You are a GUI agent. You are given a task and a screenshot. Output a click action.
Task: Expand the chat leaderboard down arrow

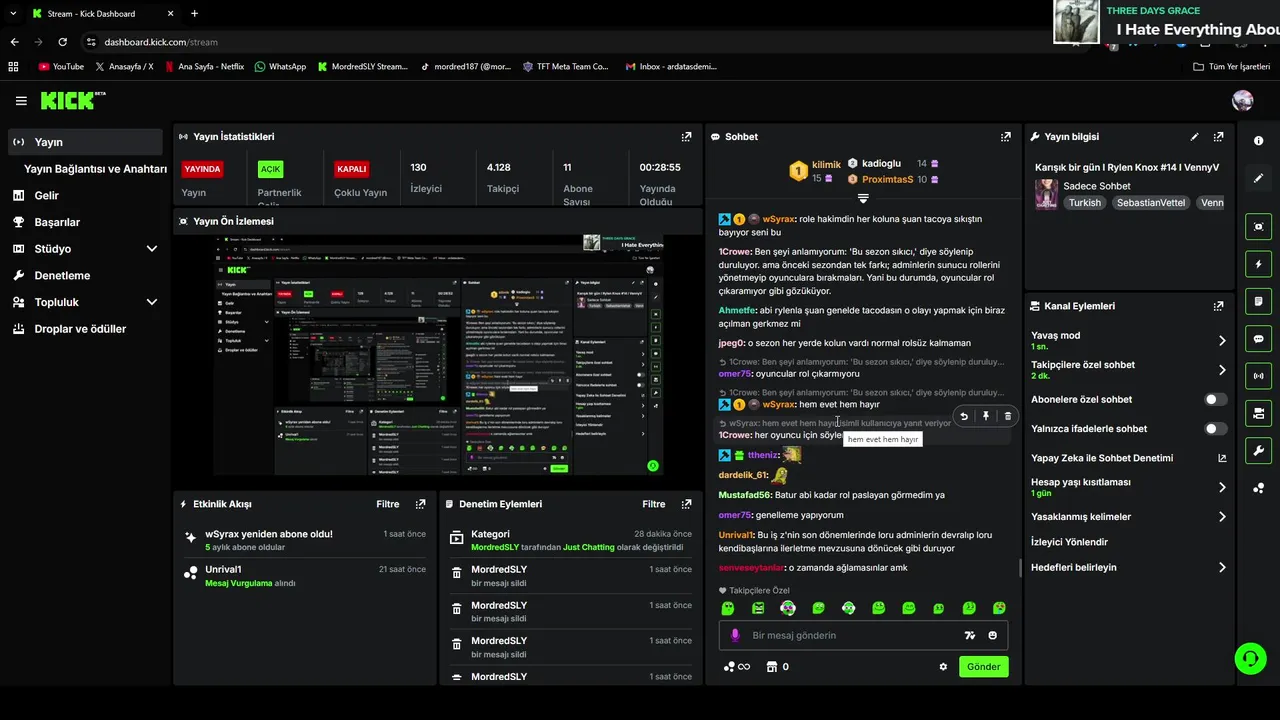863,199
